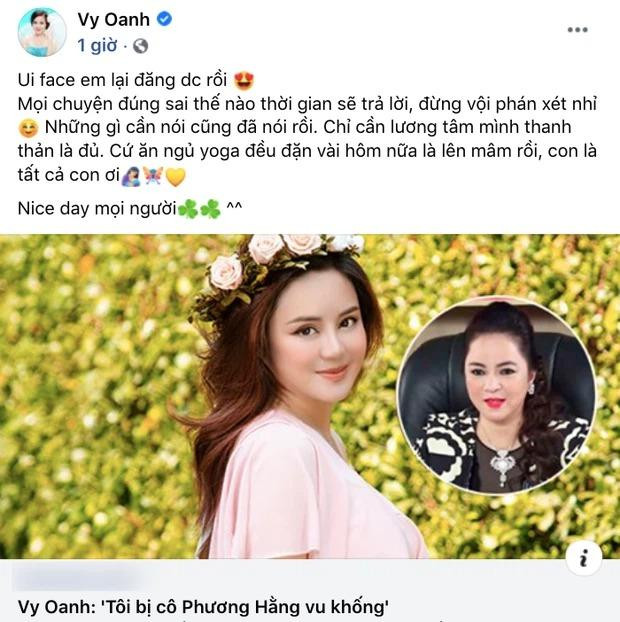This screenshot has width=620, height=622.
Task: Click the second four-leaf clover emoji
Action: click(x=210, y=209)
